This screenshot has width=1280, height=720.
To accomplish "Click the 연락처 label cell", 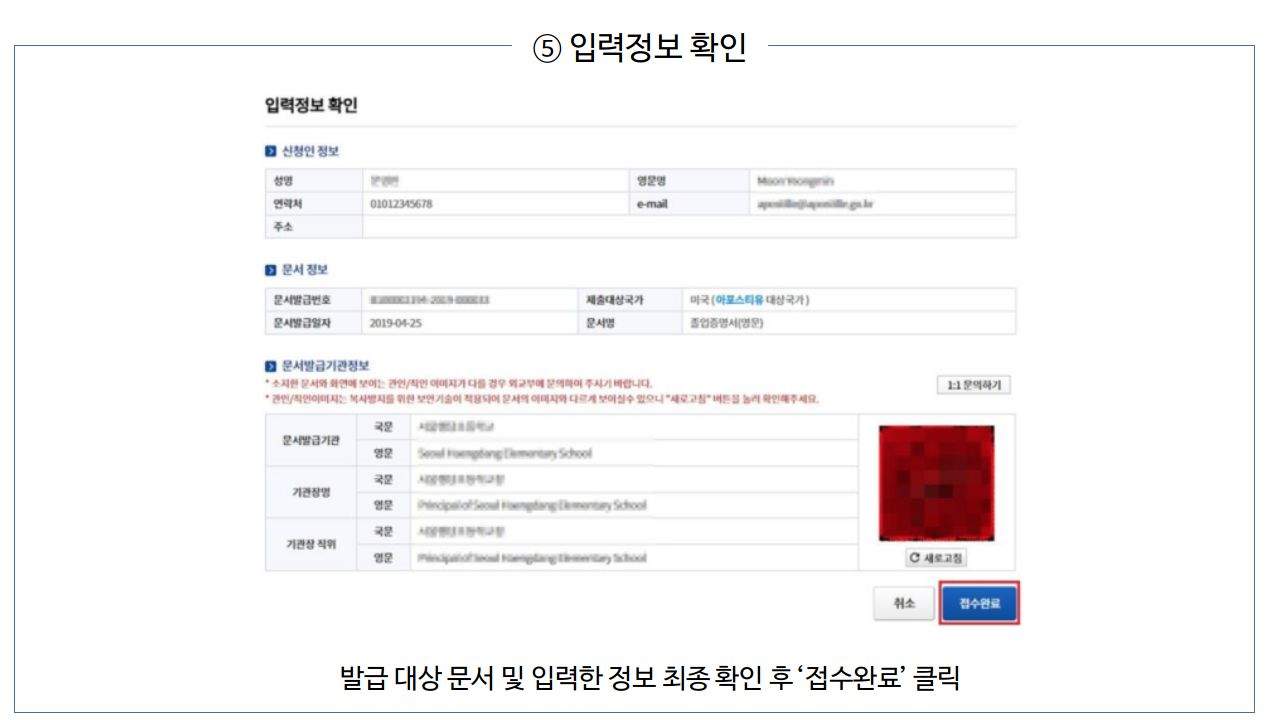I will click(x=314, y=204).
